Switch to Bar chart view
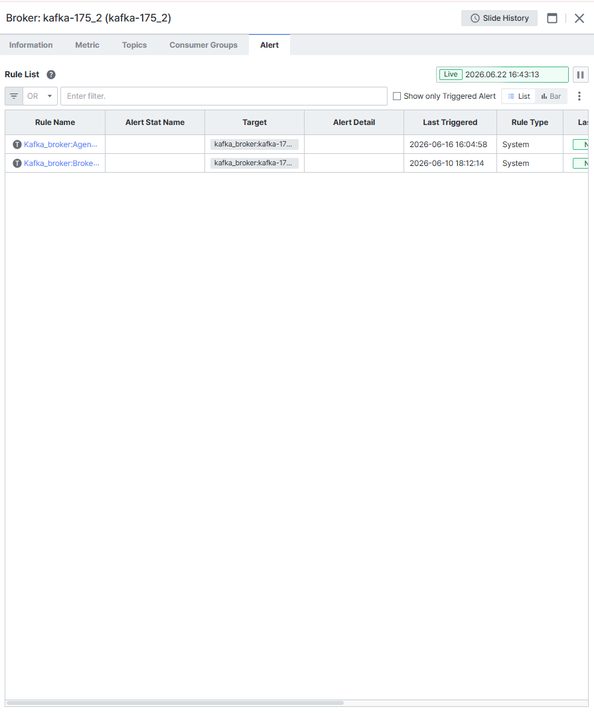This screenshot has height=713, width=594. pyautogui.click(x=551, y=96)
